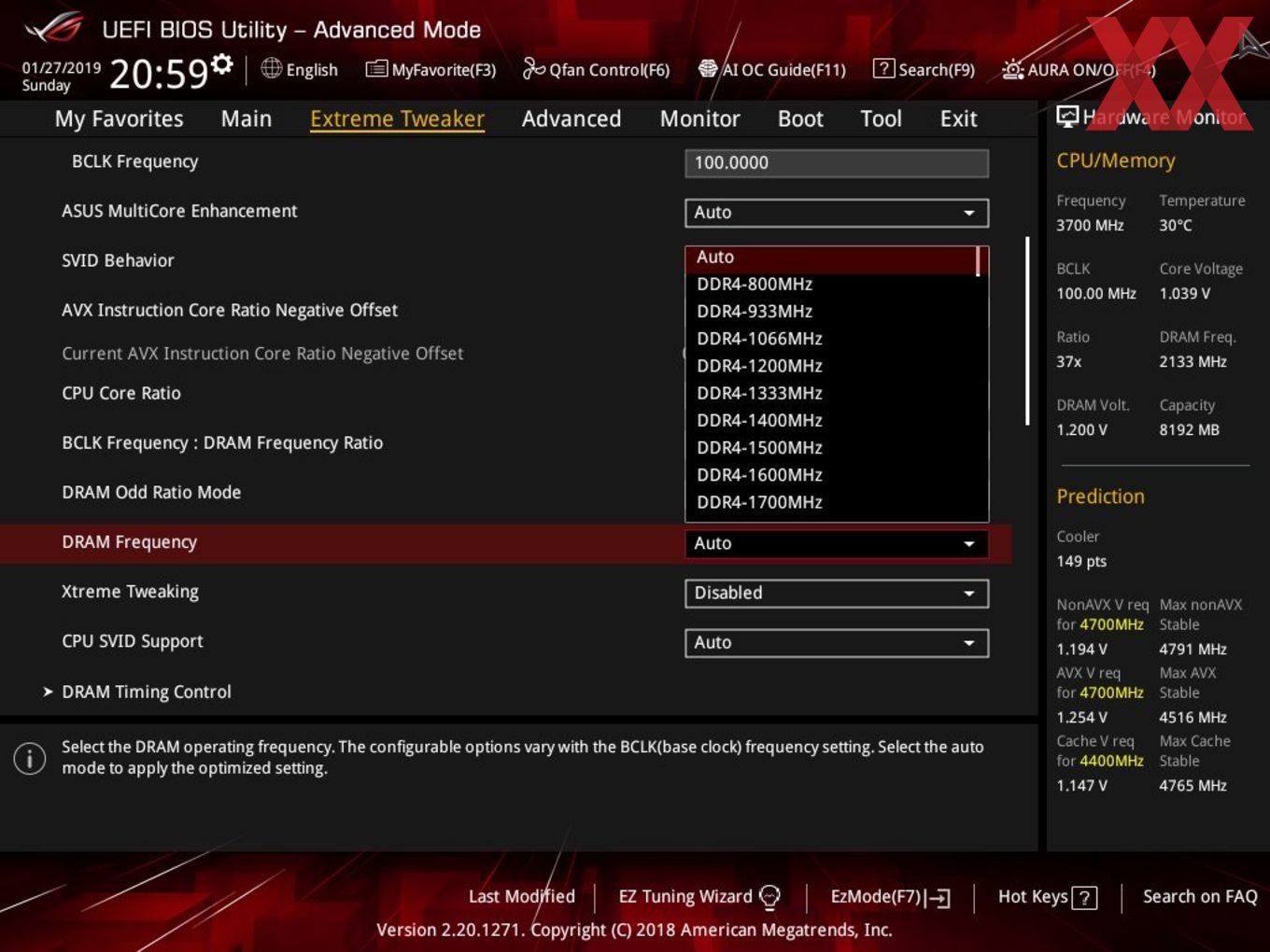Screen dimensions: 1270x952
Task: Open Search(F9)
Action: point(924,69)
